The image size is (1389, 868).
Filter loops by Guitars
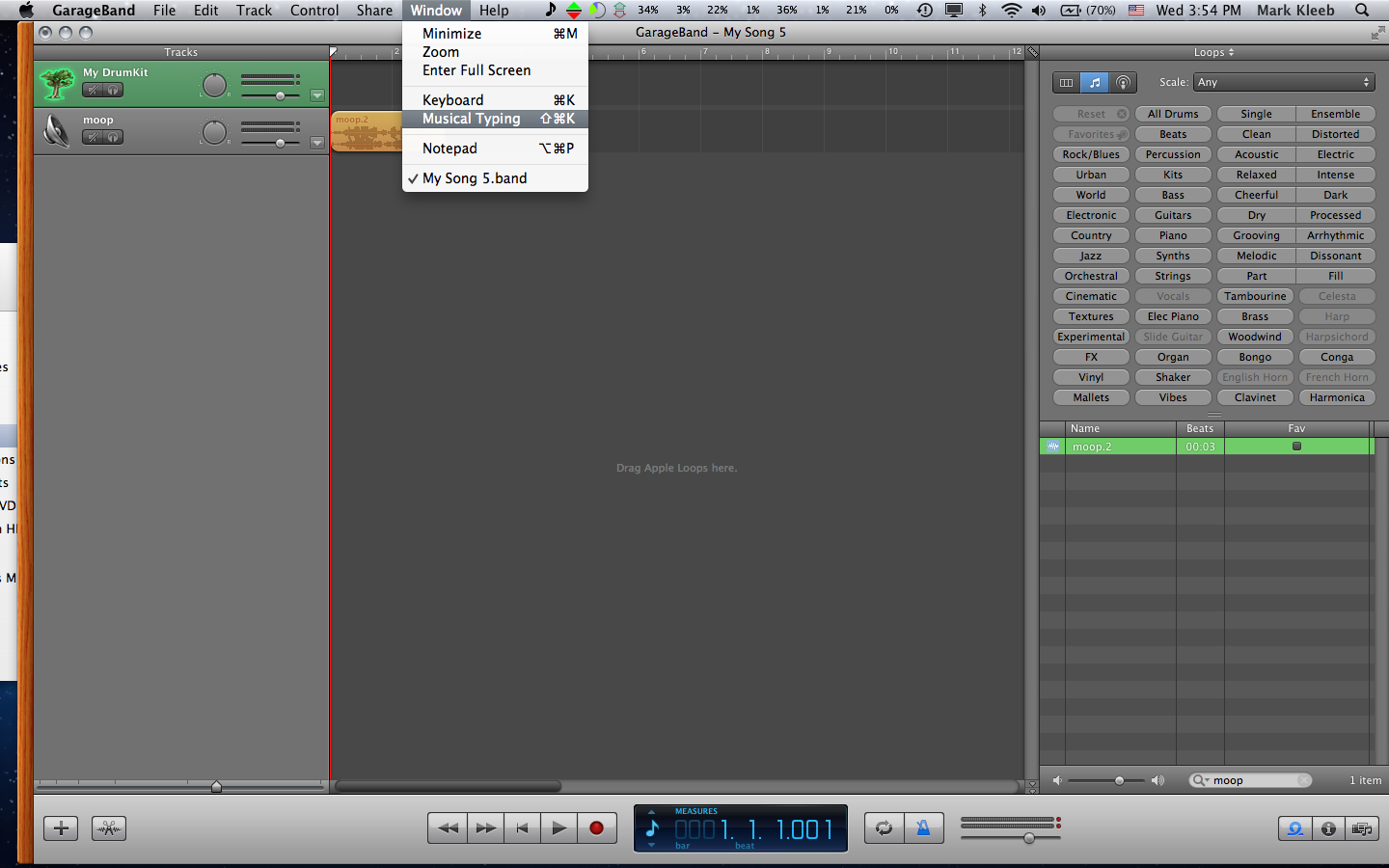[x=1173, y=215]
